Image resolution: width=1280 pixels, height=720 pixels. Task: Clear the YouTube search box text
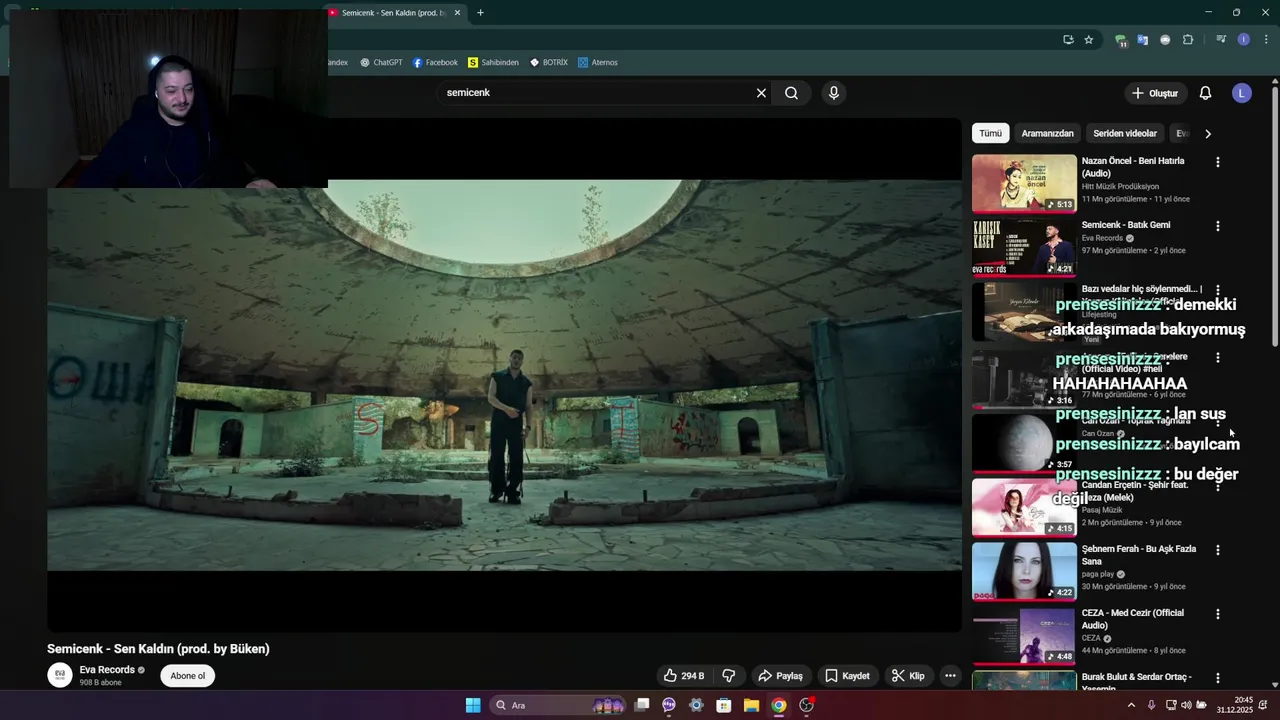pos(761,93)
